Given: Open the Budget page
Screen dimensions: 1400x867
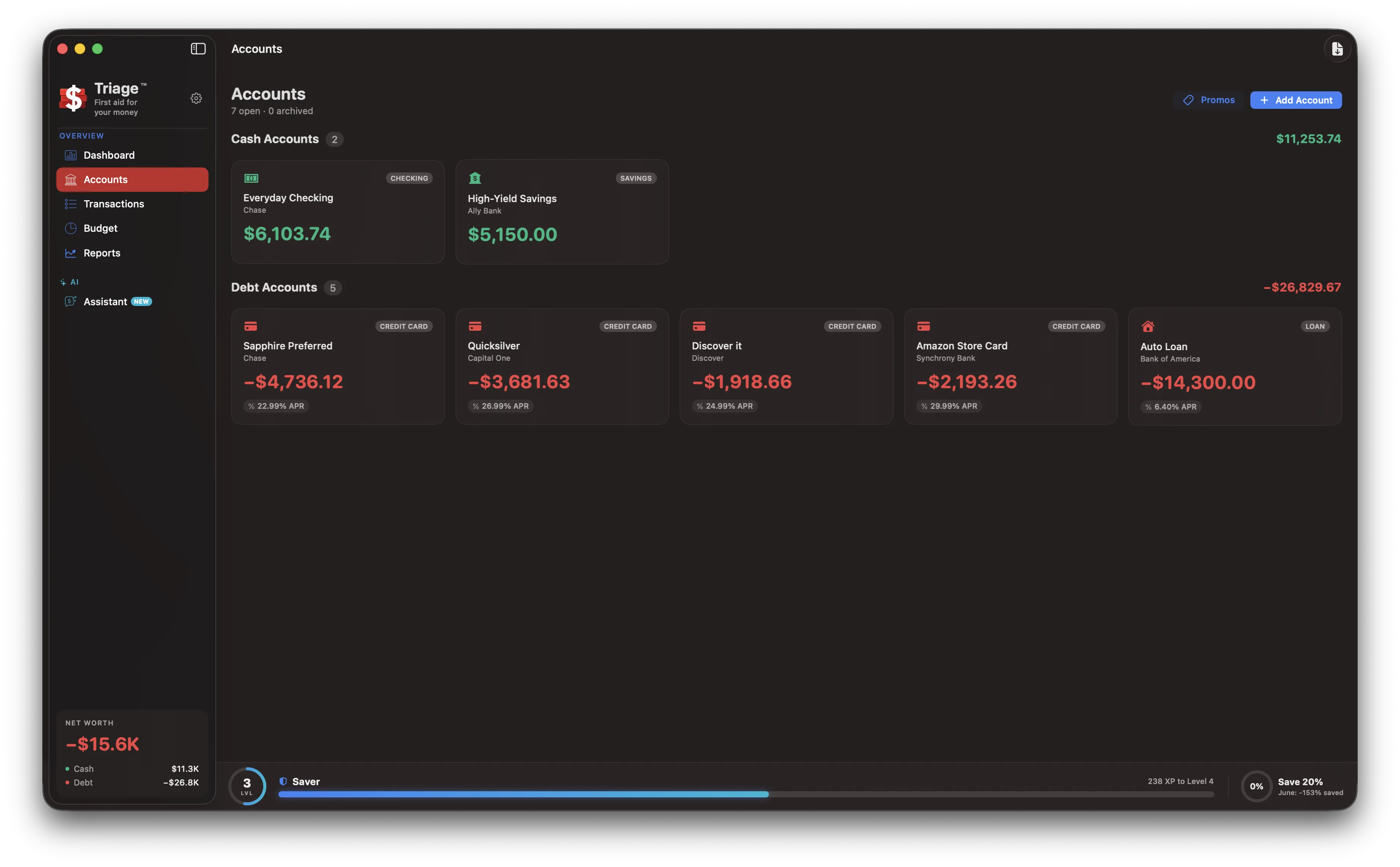Looking at the screenshot, I should tap(132, 228).
